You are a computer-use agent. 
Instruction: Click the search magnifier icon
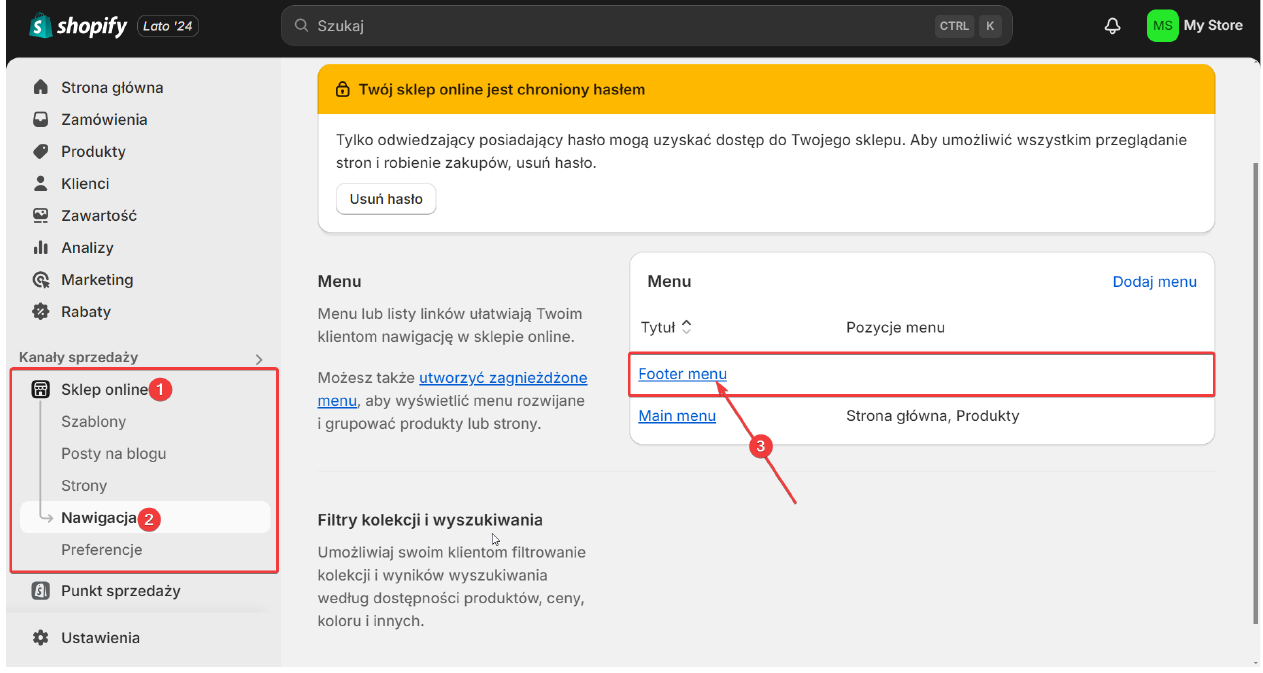(301, 26)
